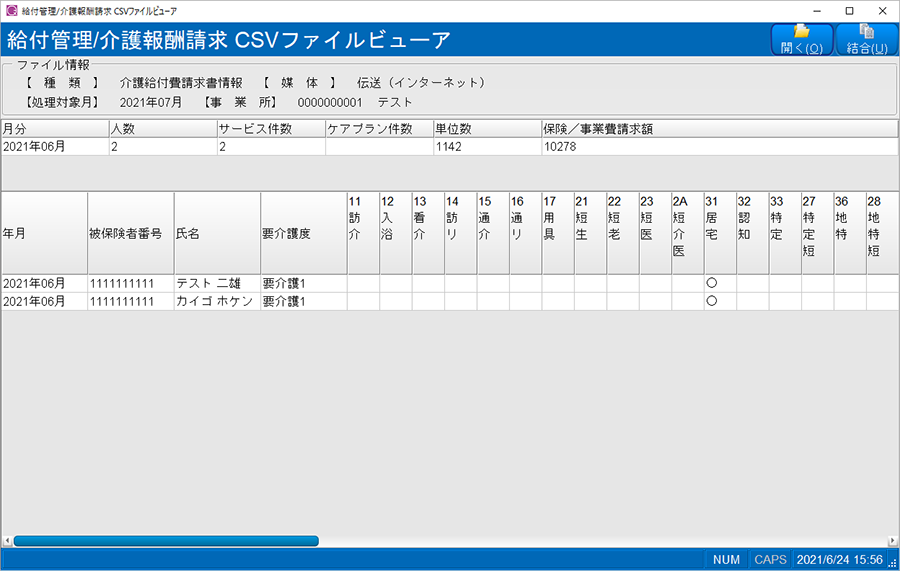This screenshot has width=900, height=571.
Task: Click the 27 特定短 column header
Action: [x=817, y=233]
